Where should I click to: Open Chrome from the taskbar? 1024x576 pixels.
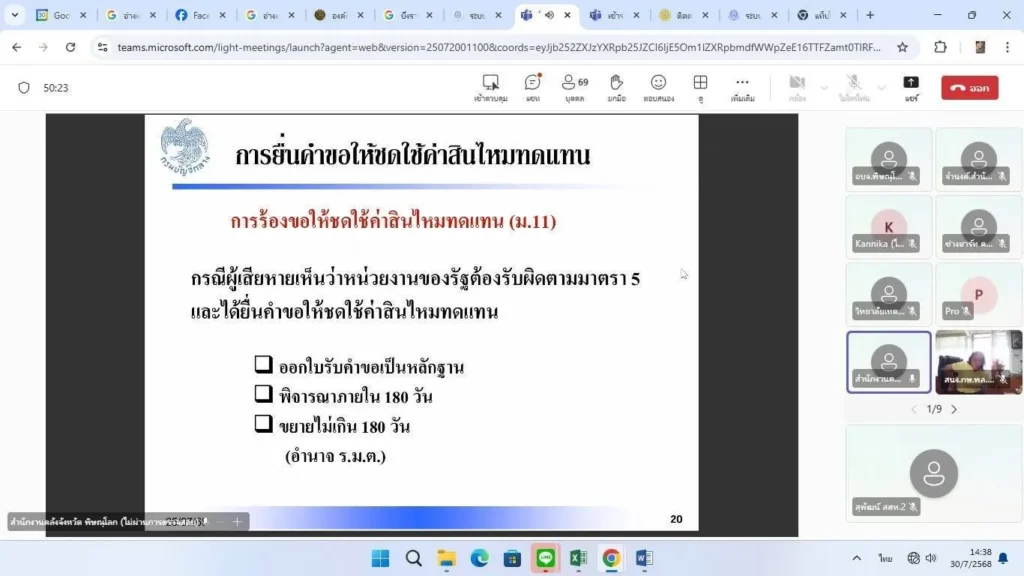pos(611,558)
